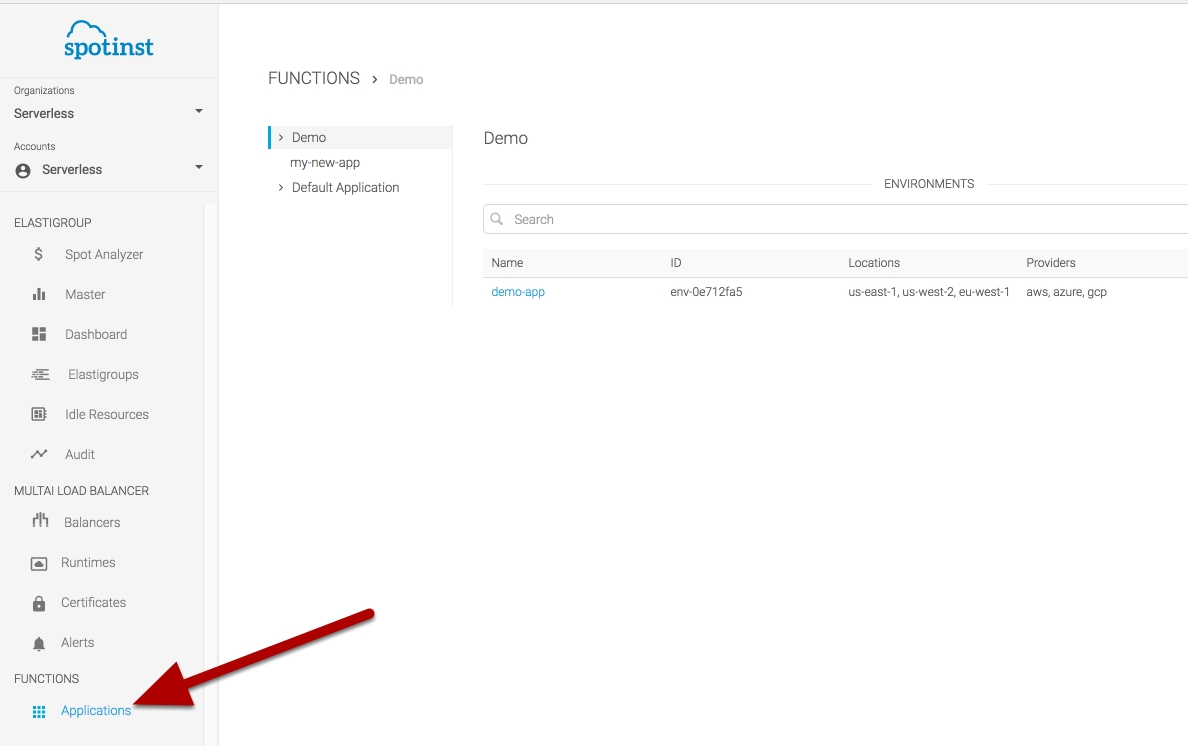This screenshot has height=746, width=1188.
Task: Expand the Default Application chevron
Action: (281, 187)
